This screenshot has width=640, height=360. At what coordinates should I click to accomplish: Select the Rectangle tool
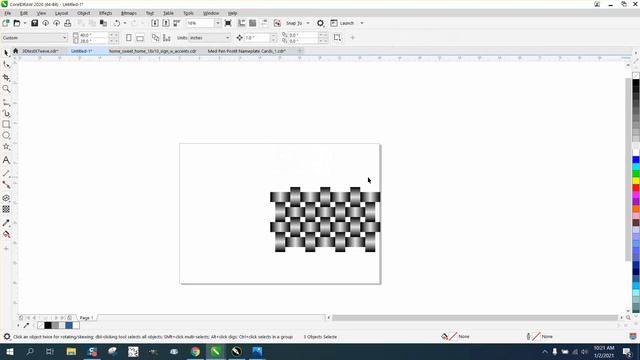click(x=6, y=124)
